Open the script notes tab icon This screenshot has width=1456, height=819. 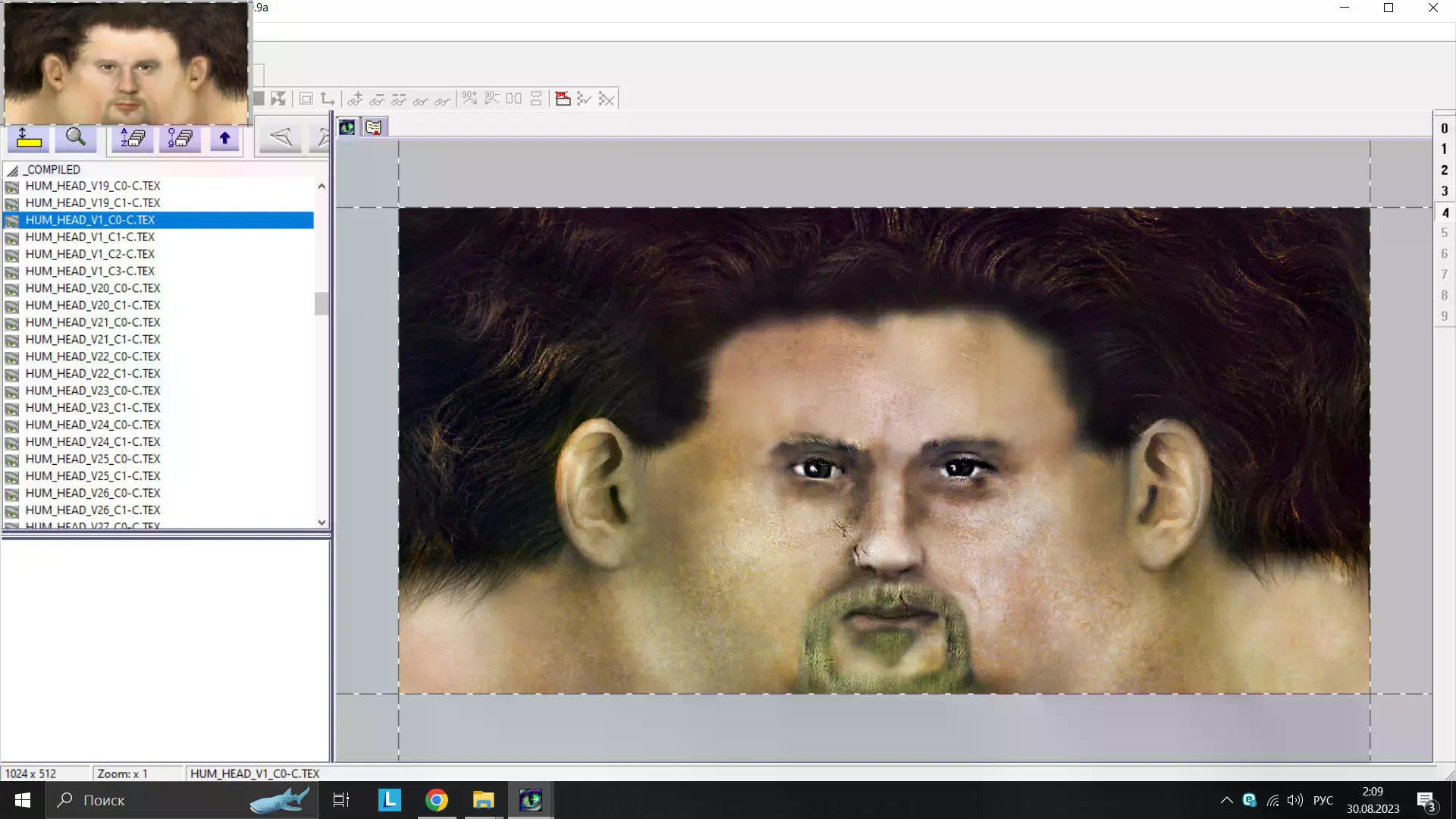tap(373, 127)
